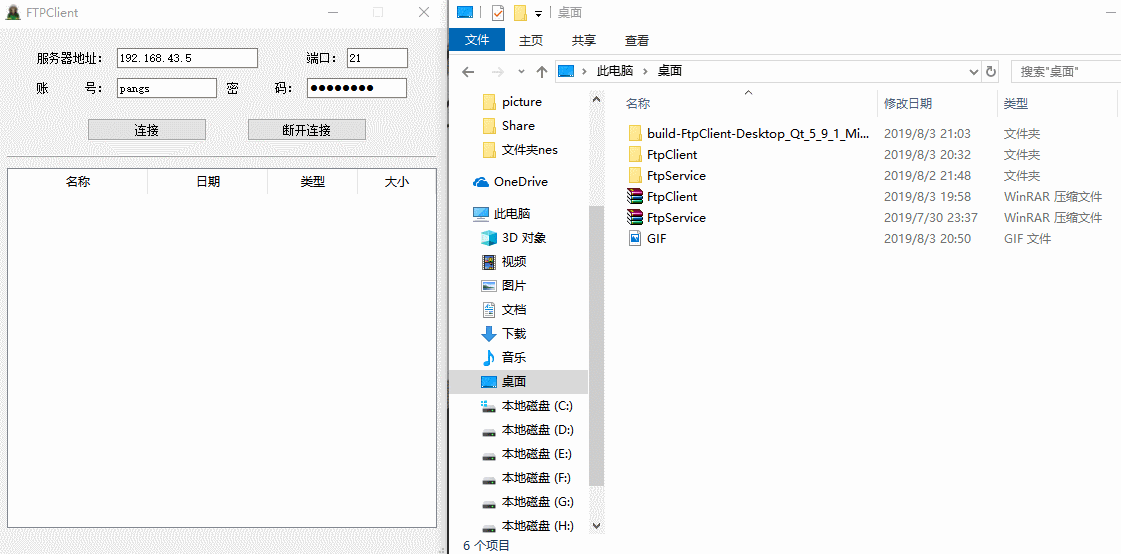Click the Explorer forward arrow
Viewport: 1121px width, 554px height.
[498, 71]
